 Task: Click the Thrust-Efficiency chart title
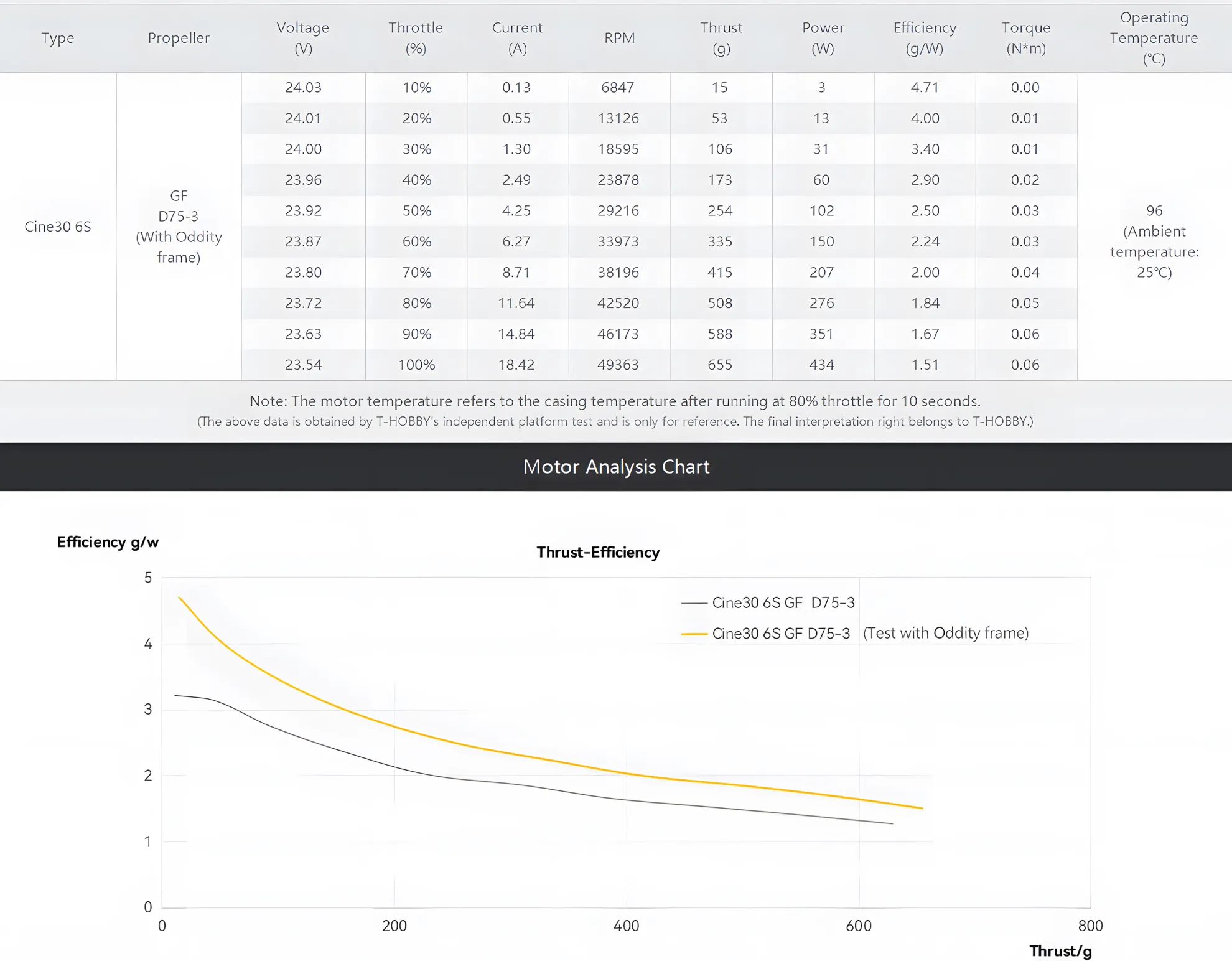pyautogui.click(x=598, y=552)
